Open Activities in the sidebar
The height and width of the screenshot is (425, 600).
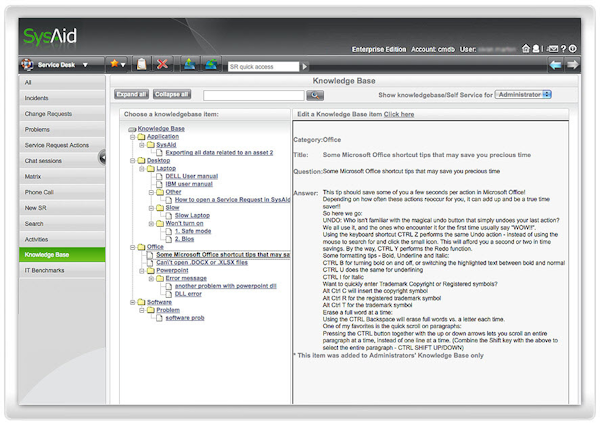click(62, 239)
